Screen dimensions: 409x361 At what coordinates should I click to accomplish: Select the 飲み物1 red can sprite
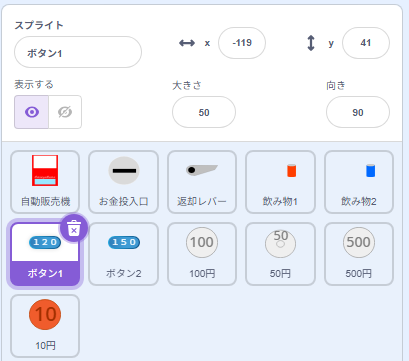pos(280,182)
